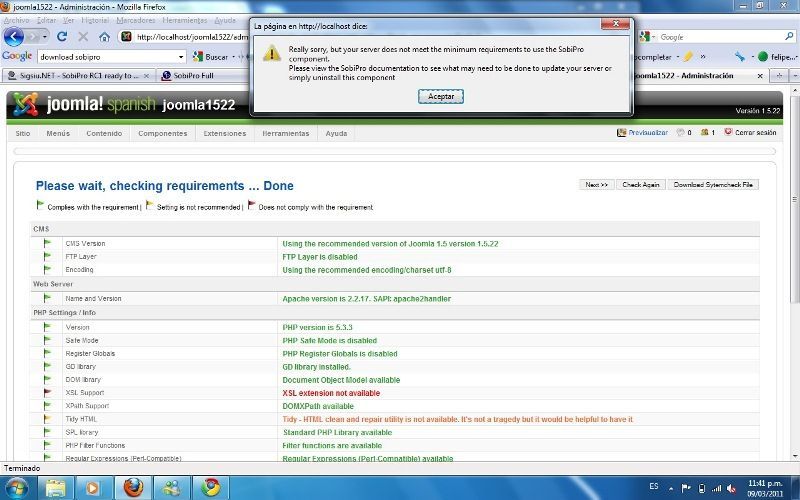Open the Herramientas menu in Firefox menu bar
800x500 pixels.
tap(185, 20)
